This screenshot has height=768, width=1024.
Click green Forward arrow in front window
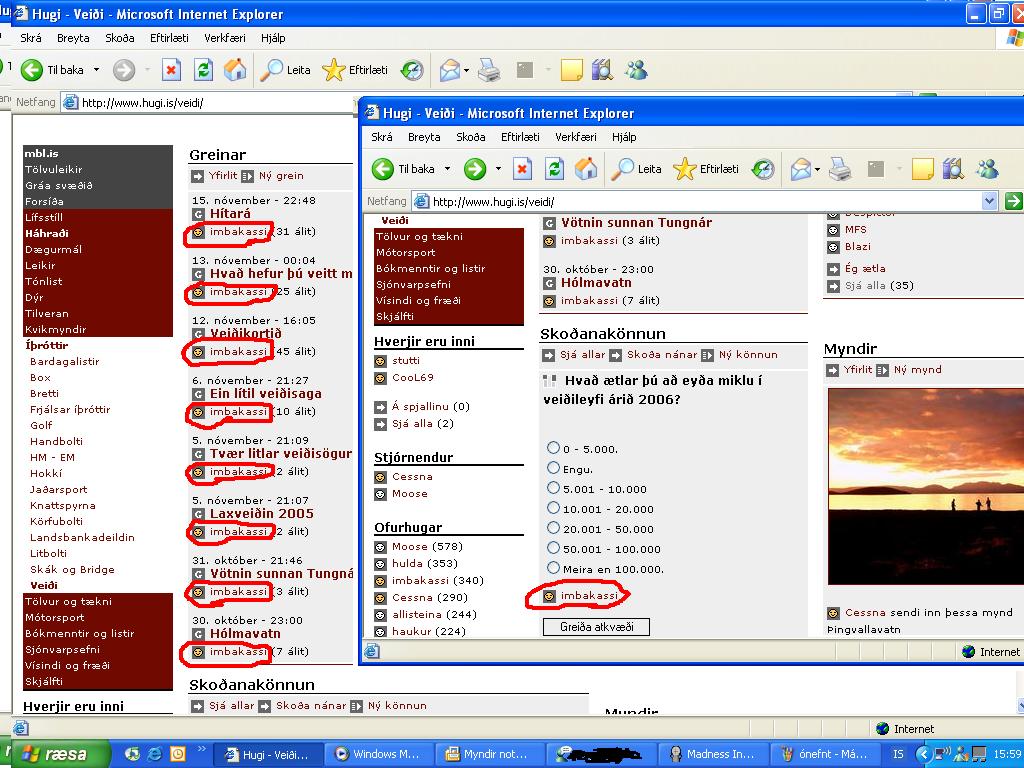[x=475, y=169]
